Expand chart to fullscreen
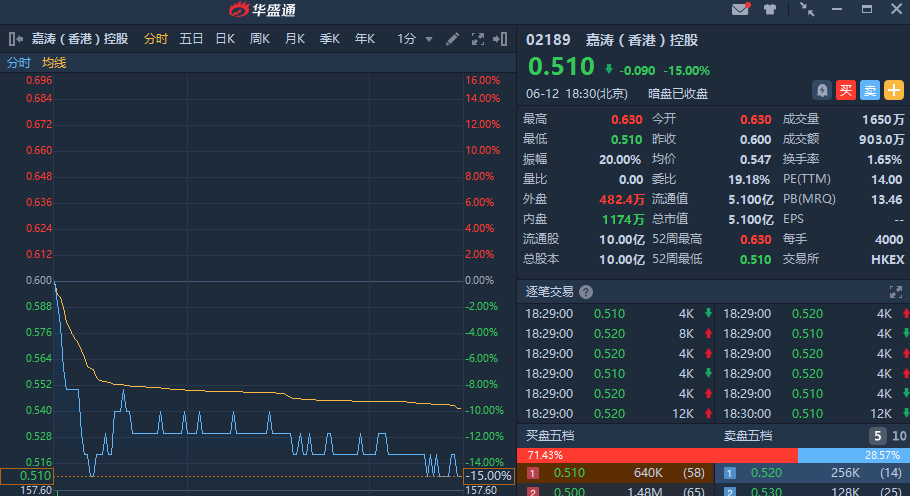 tap(478, 39)
